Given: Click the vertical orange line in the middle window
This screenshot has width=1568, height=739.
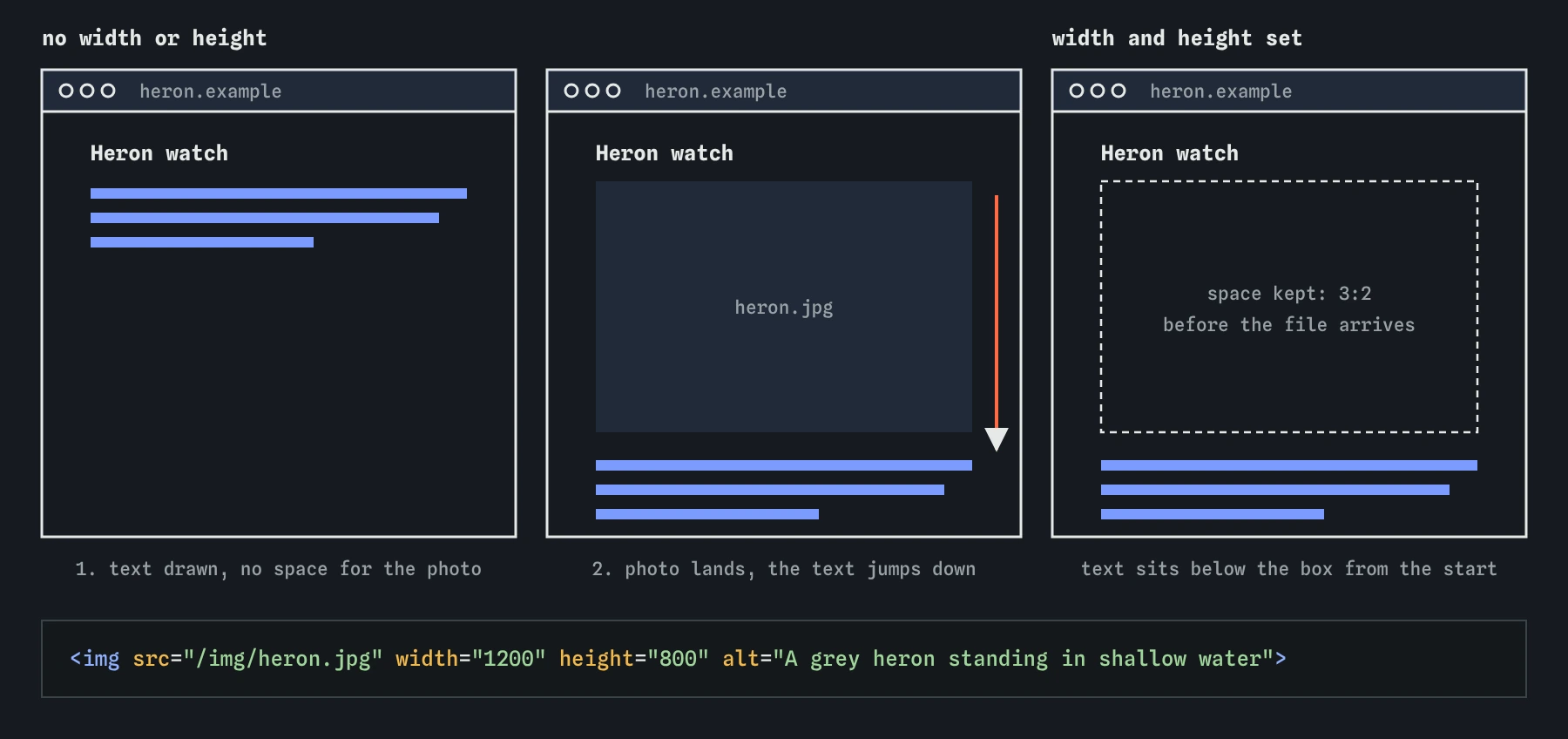Looking at the screenshot, I should (997, 312).
